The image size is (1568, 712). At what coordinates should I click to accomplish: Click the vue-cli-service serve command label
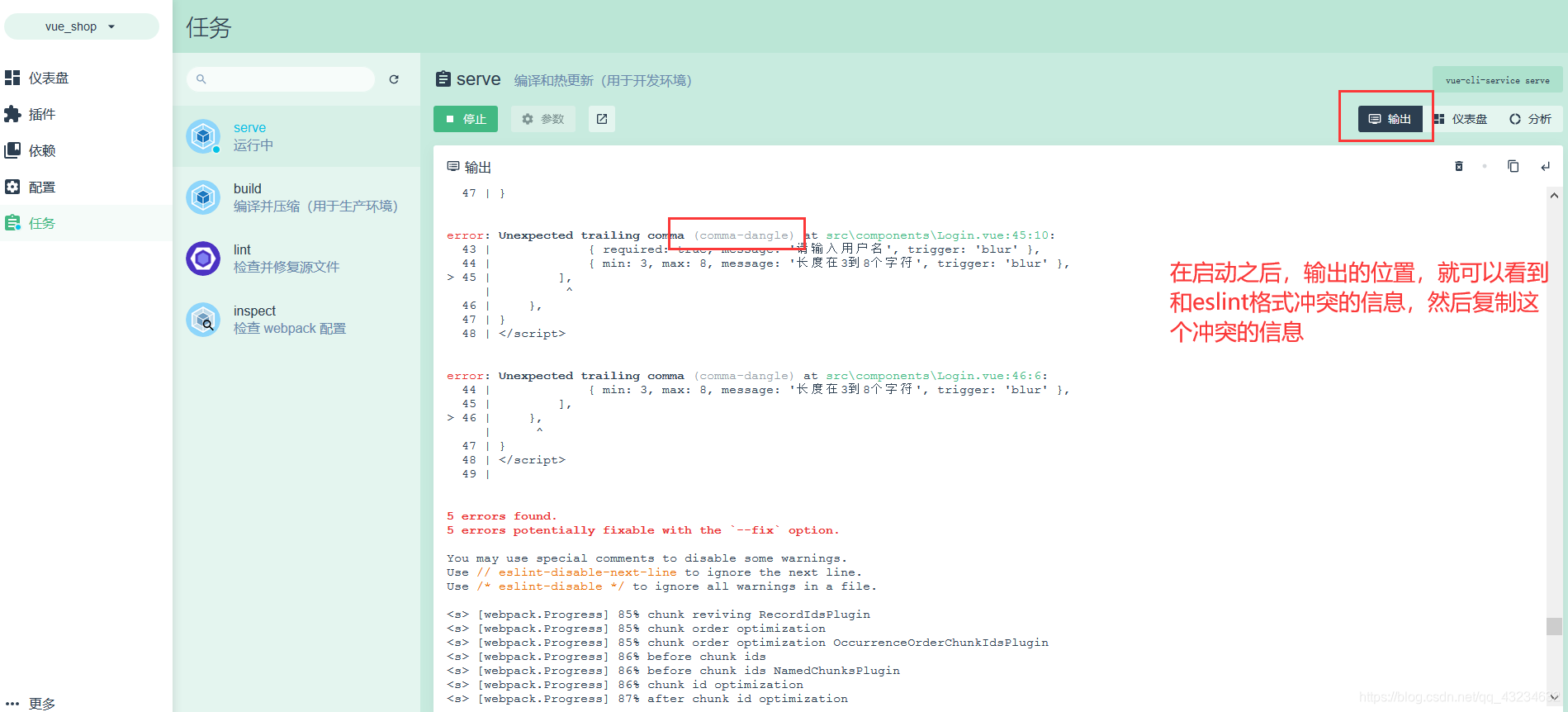1497,80
